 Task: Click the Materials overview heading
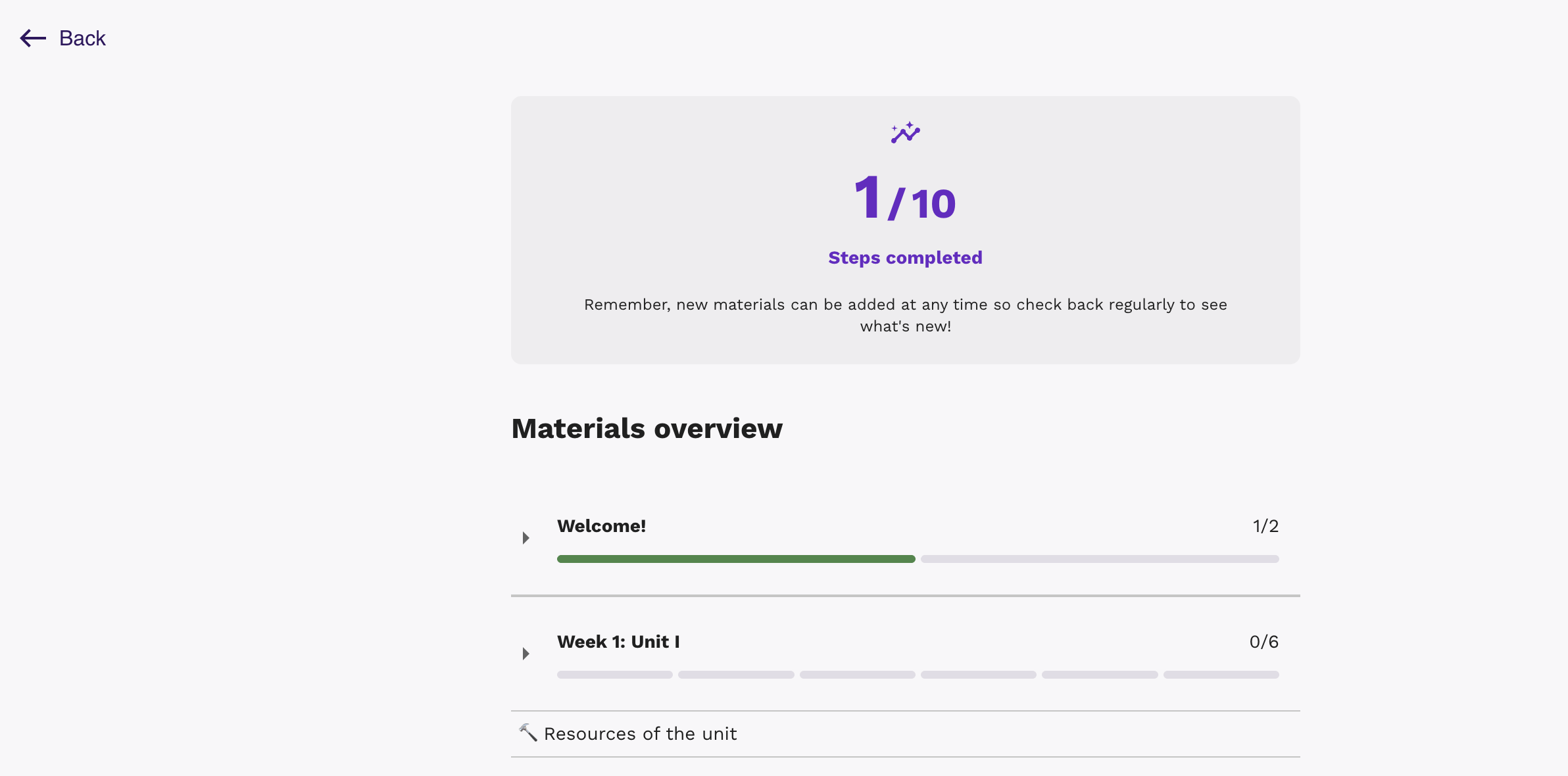click(x=647, y=429)
